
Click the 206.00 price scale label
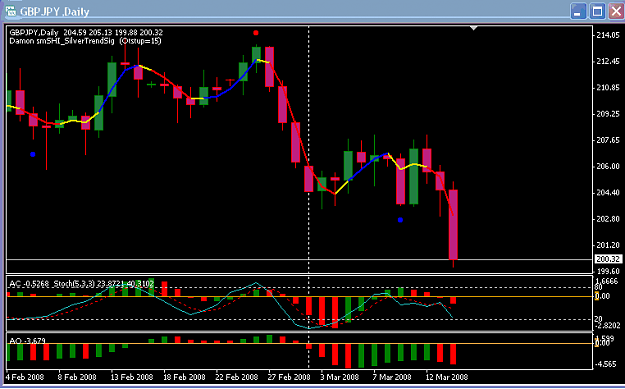pos(608,167)
